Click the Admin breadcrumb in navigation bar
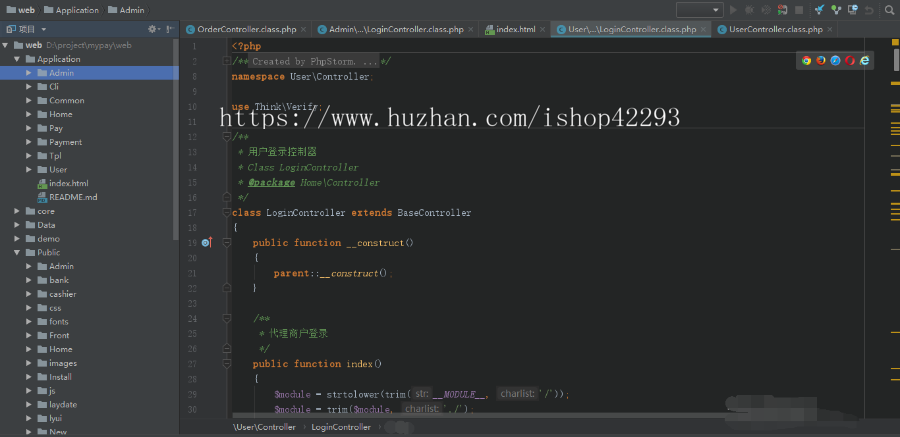The height and width of the screenshot is (437, 900). tap(125, 10)
